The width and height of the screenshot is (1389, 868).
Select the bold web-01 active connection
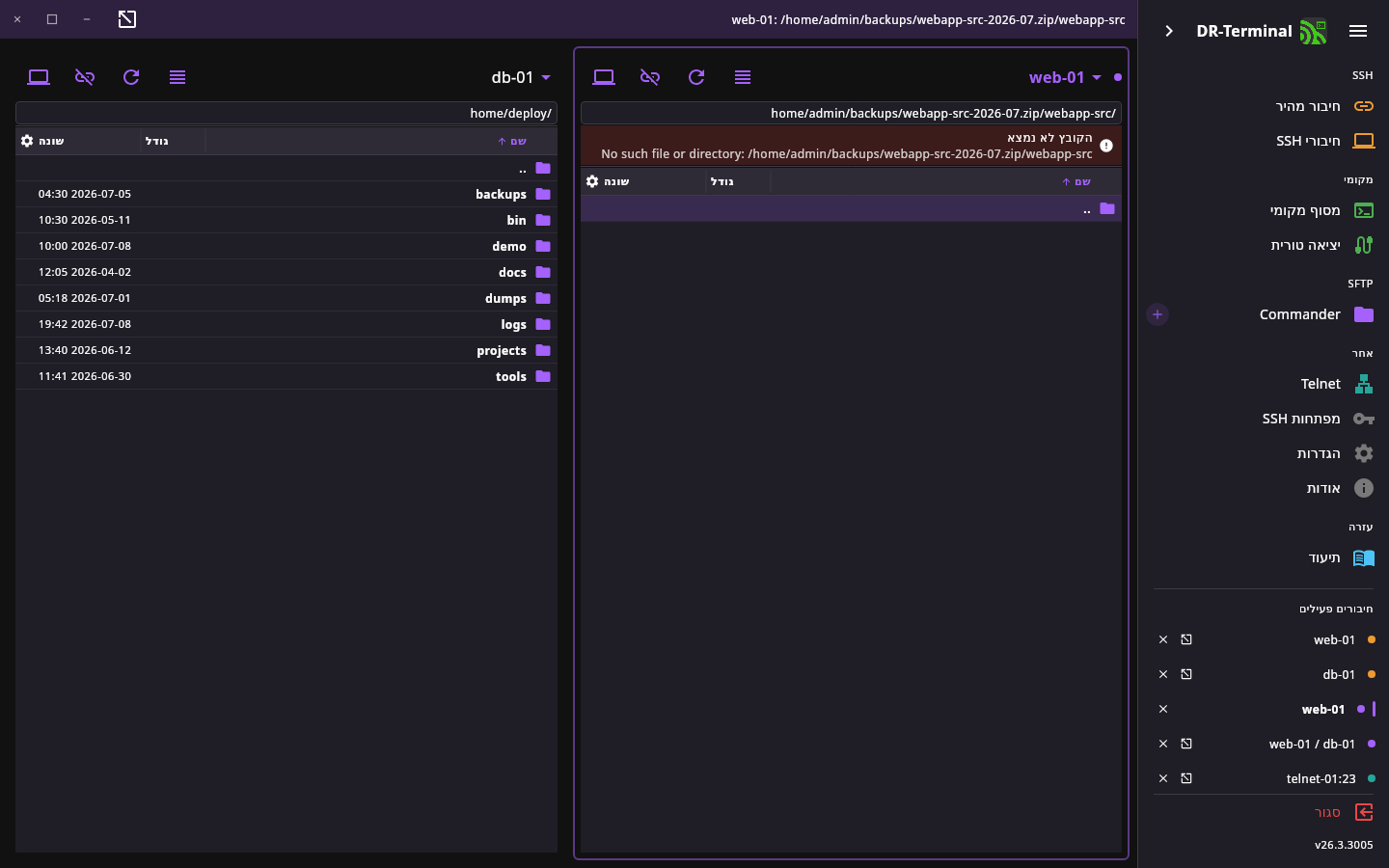1323,709
